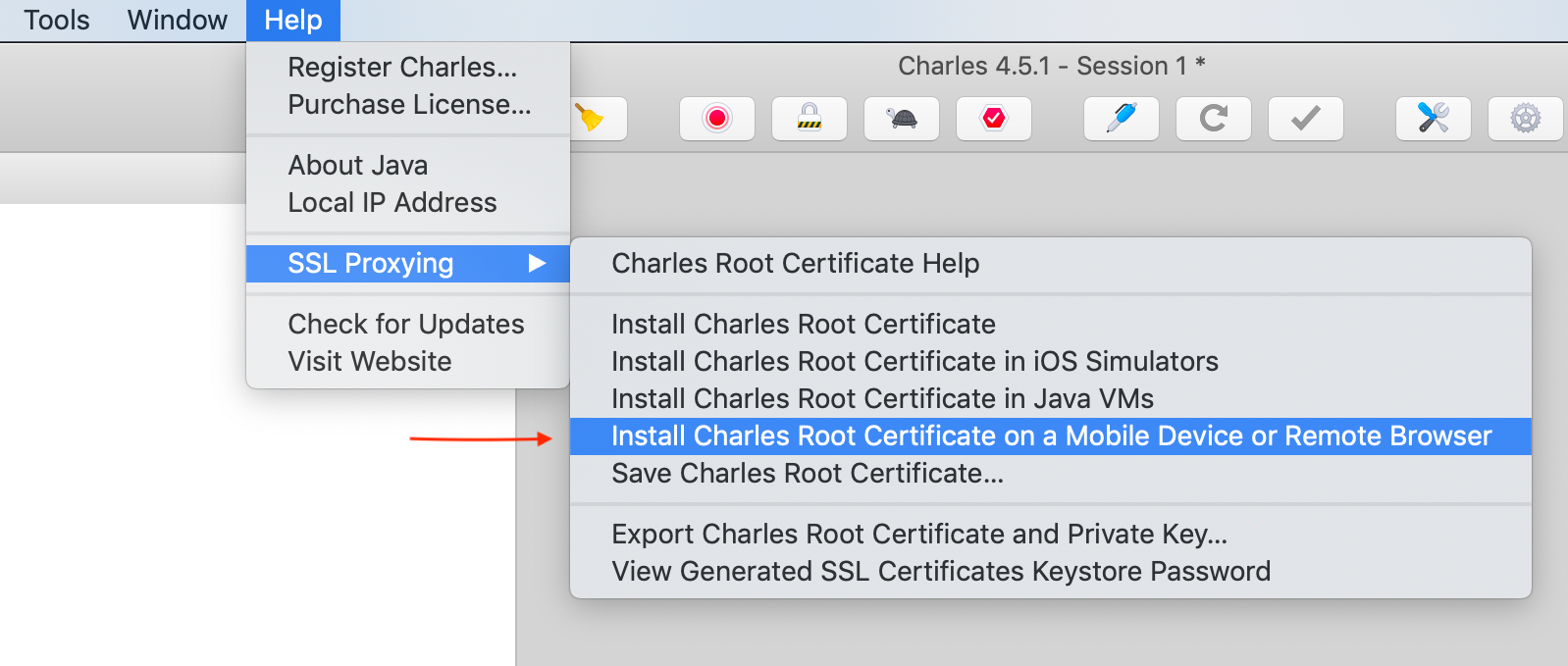The width and height of the screenshot is (1568, 666).
Task: Open Charles Root Certificate Help
Action: coord(1051,263)
